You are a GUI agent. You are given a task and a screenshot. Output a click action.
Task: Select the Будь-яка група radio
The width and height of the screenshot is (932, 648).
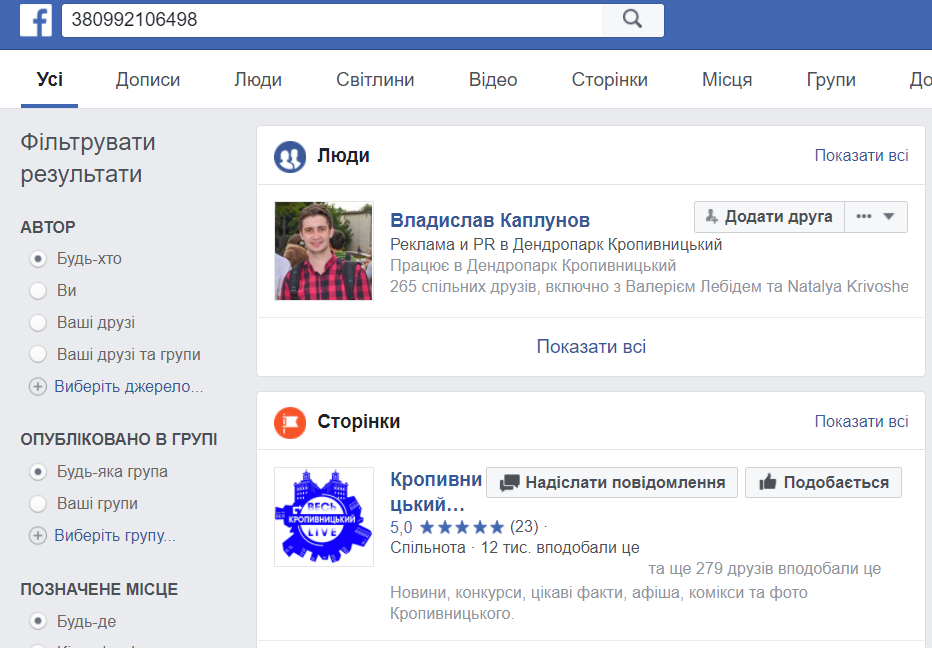click(38, 472)
